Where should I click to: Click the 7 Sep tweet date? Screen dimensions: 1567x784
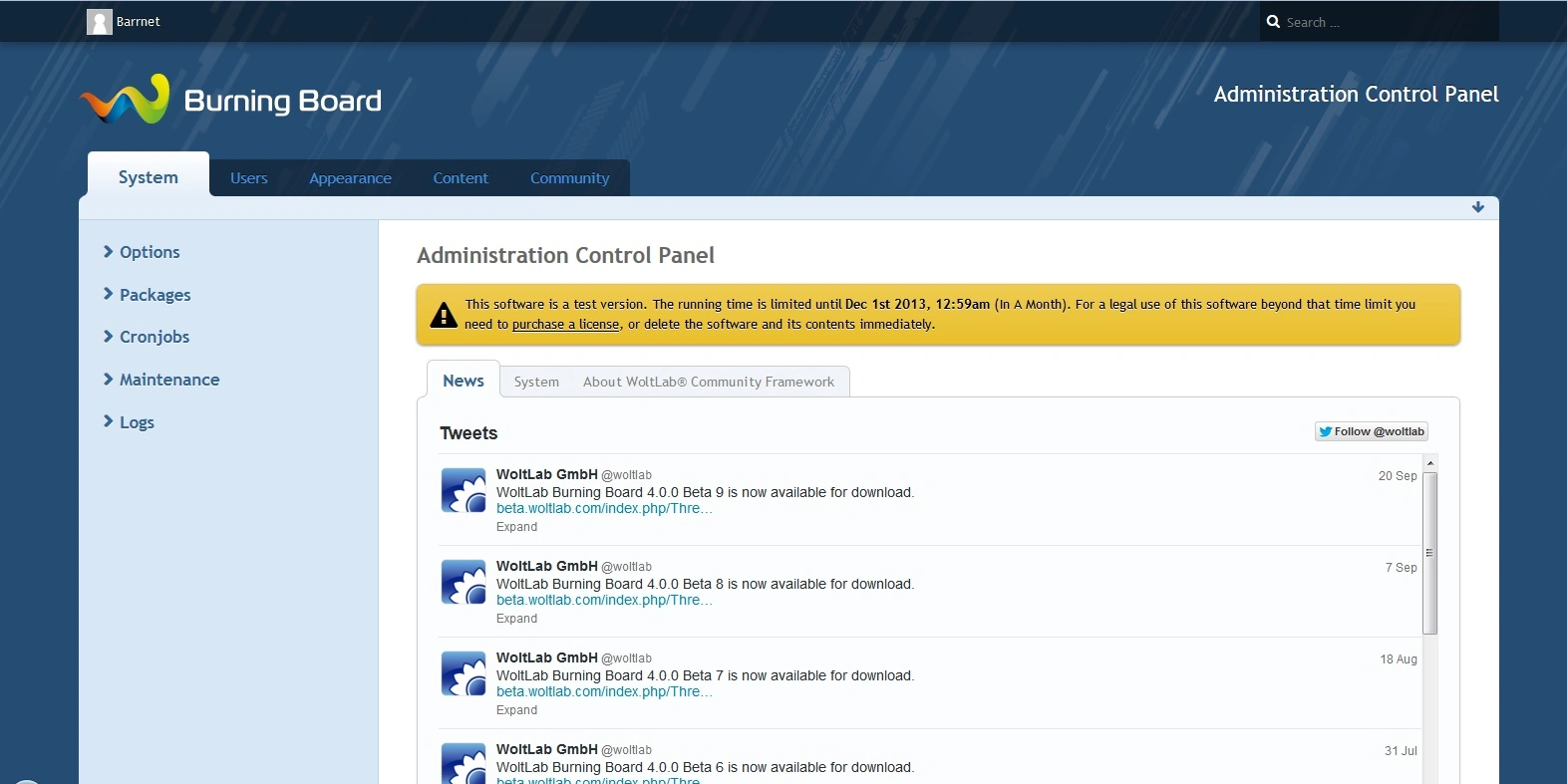coord(1401,568)
